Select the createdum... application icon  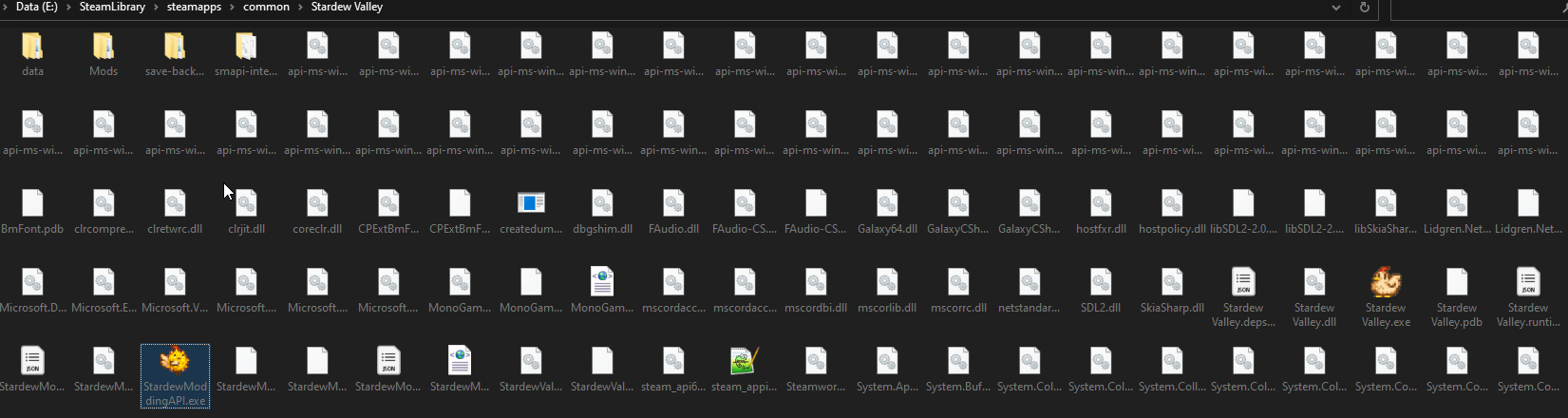click(531, 212)
